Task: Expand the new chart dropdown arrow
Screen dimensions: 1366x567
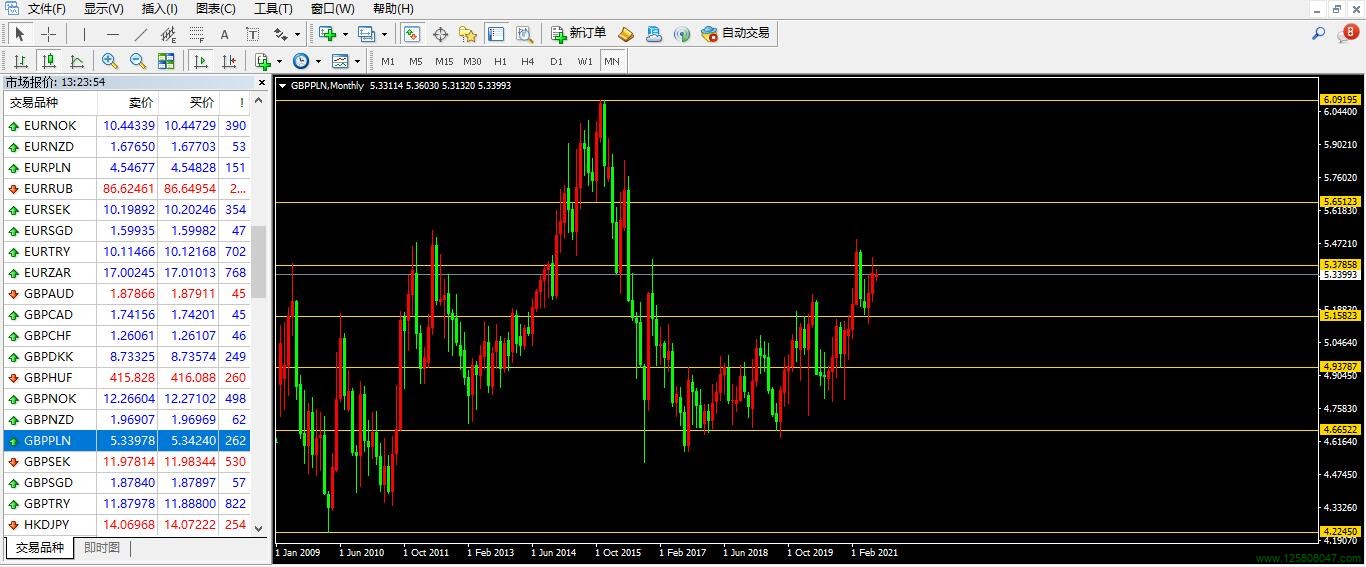Action: point(345,34)
